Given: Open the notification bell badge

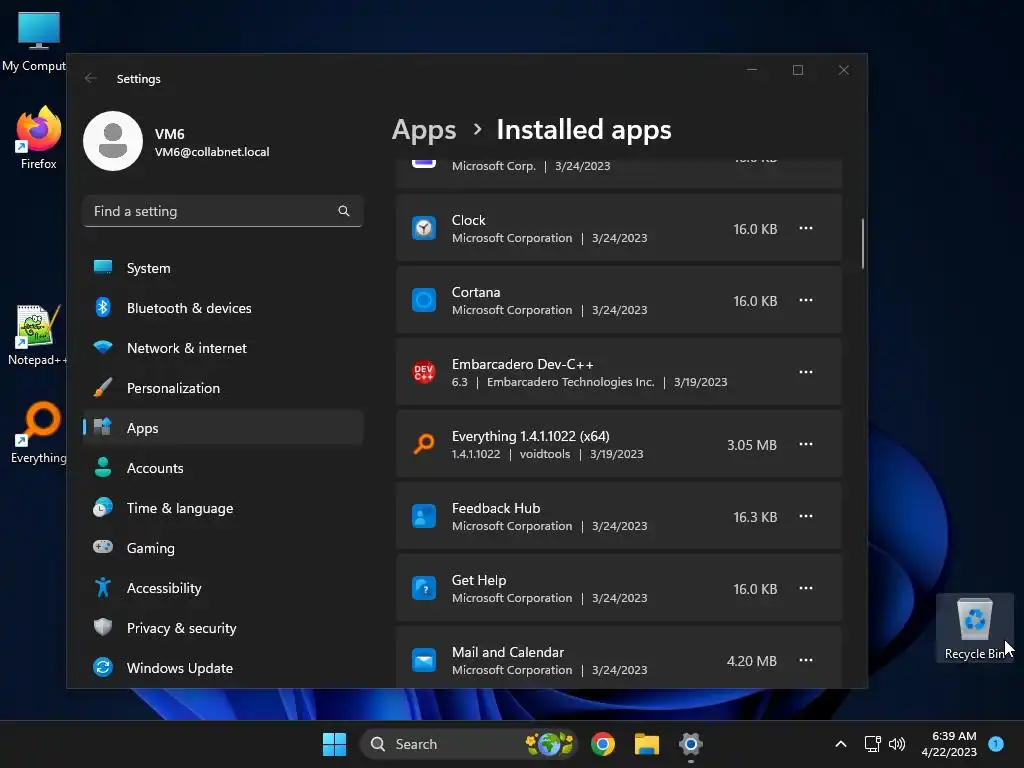Looking at the screenshot, I should 996,743.
